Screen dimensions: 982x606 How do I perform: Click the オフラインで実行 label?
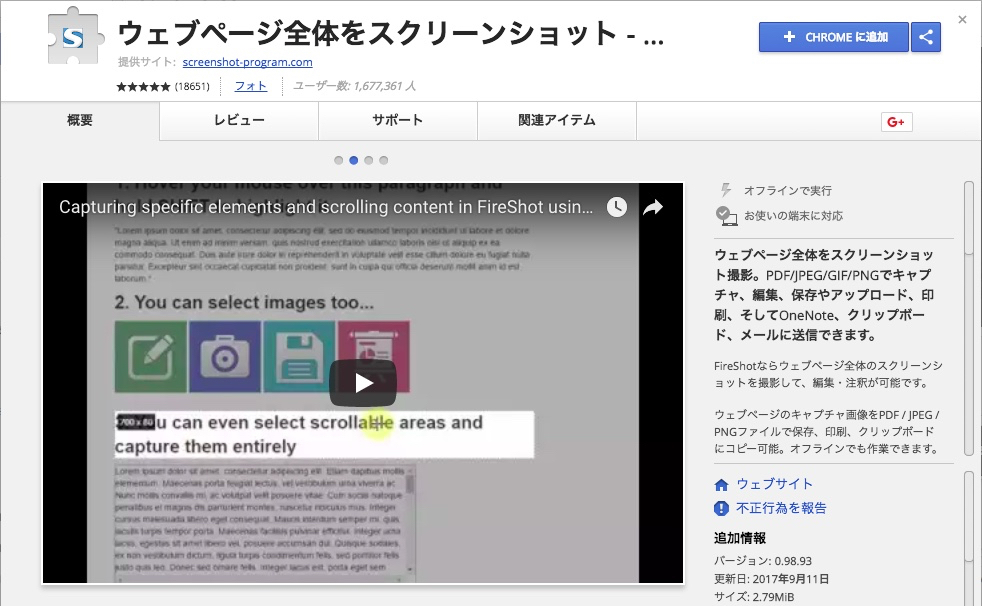[x=788, y=190]
